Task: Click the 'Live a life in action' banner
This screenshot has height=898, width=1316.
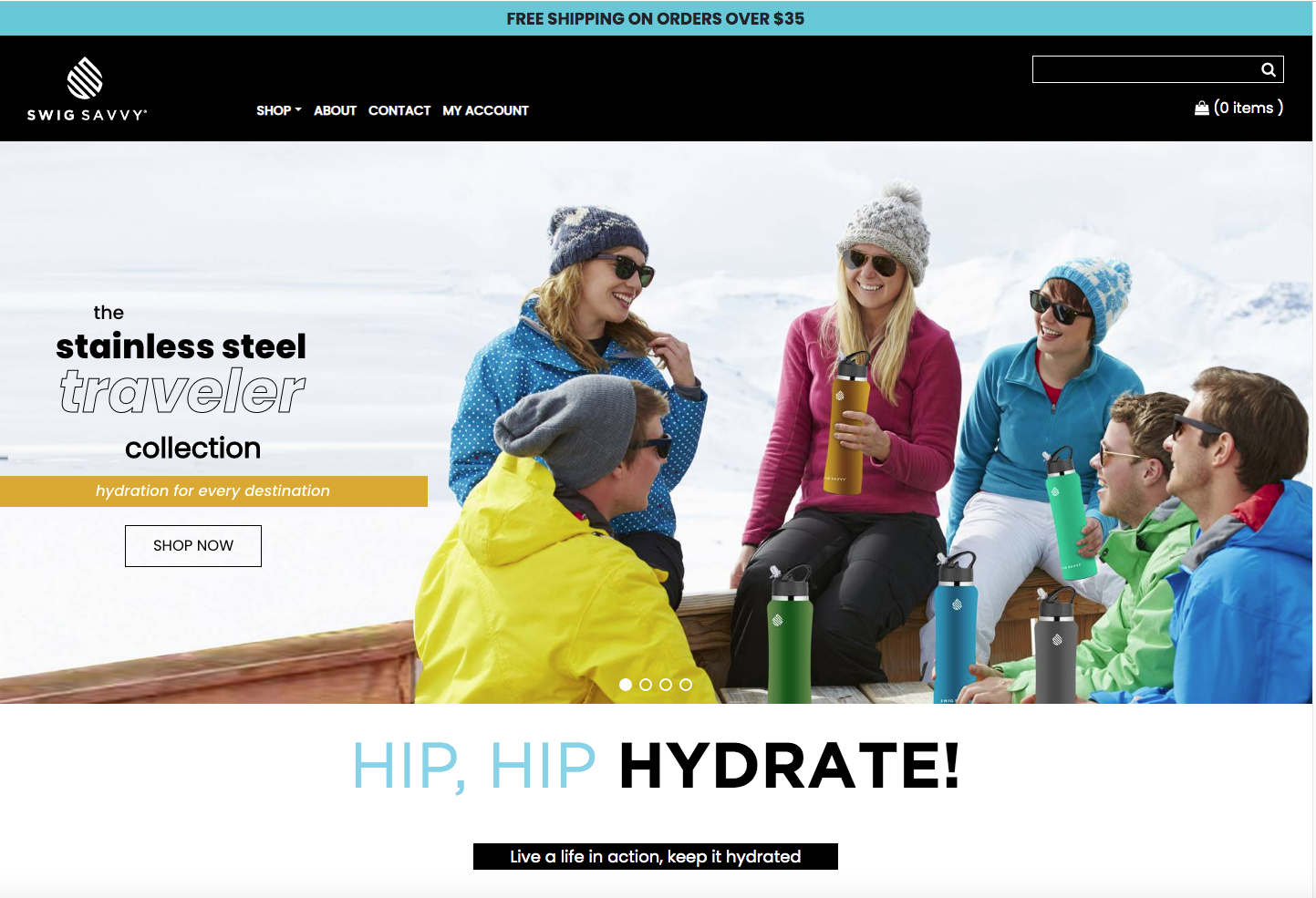Action: tap(656, 857)
